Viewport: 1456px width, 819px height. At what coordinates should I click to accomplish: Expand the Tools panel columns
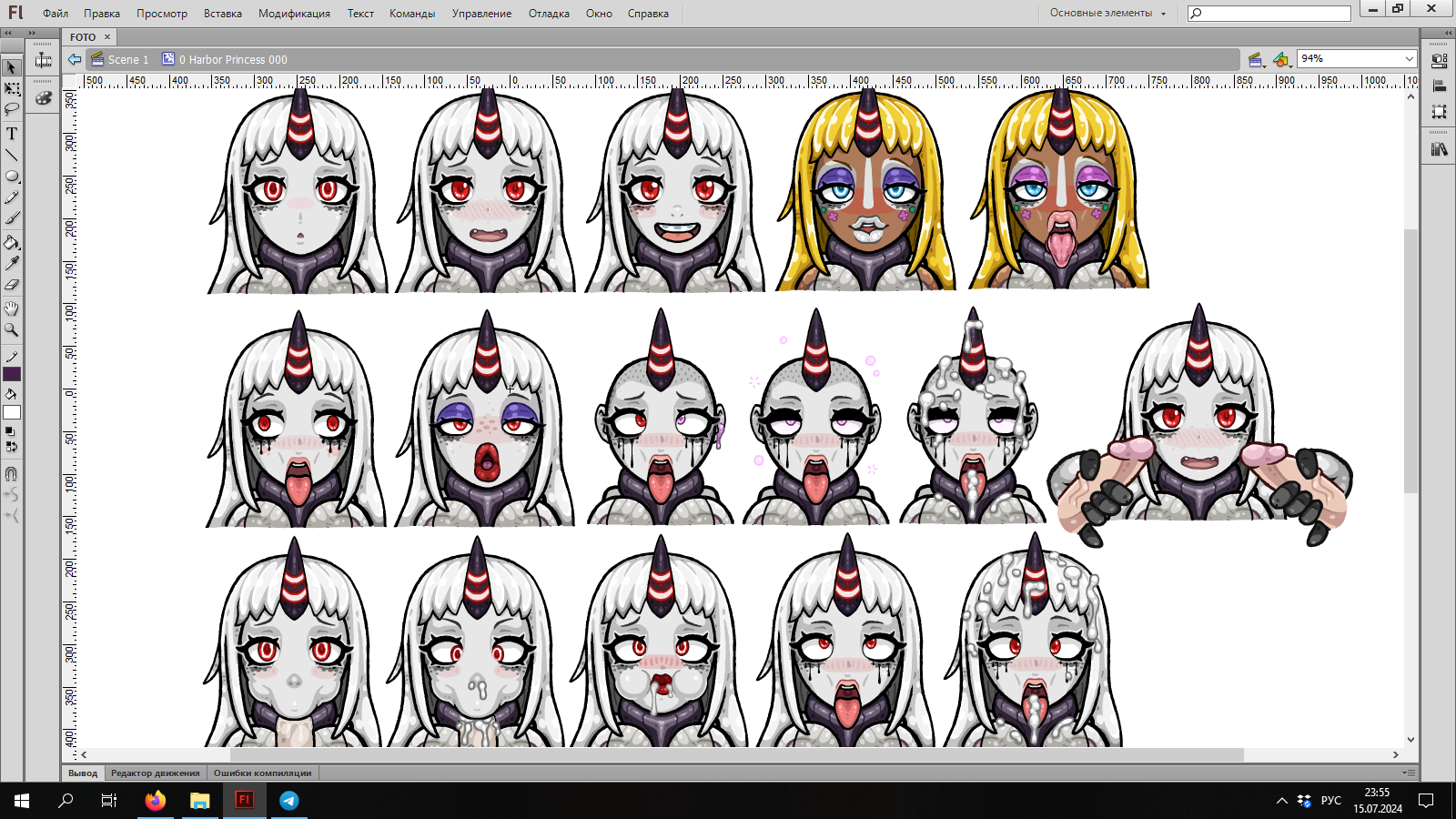coord(8,33)
